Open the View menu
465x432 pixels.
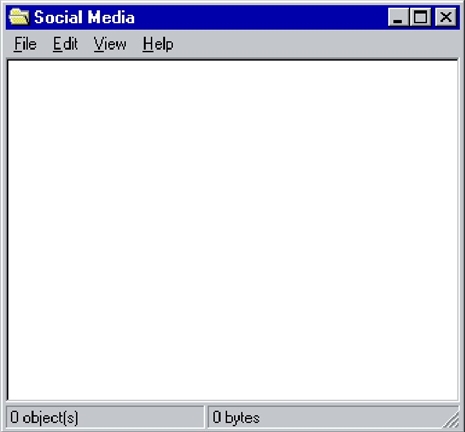(x=110, y=44)
